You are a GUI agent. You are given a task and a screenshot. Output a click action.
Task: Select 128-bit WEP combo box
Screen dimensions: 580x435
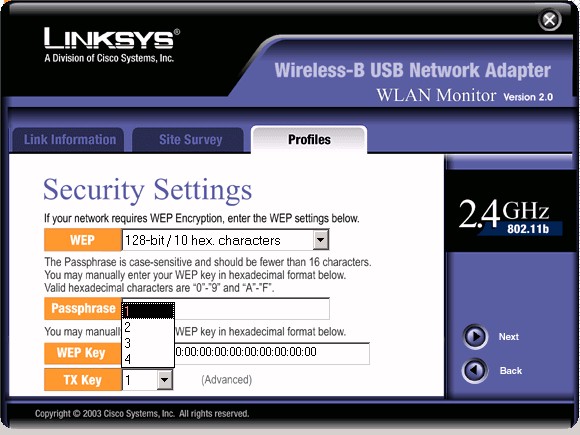pyautogui.click(x=225, y=240)
